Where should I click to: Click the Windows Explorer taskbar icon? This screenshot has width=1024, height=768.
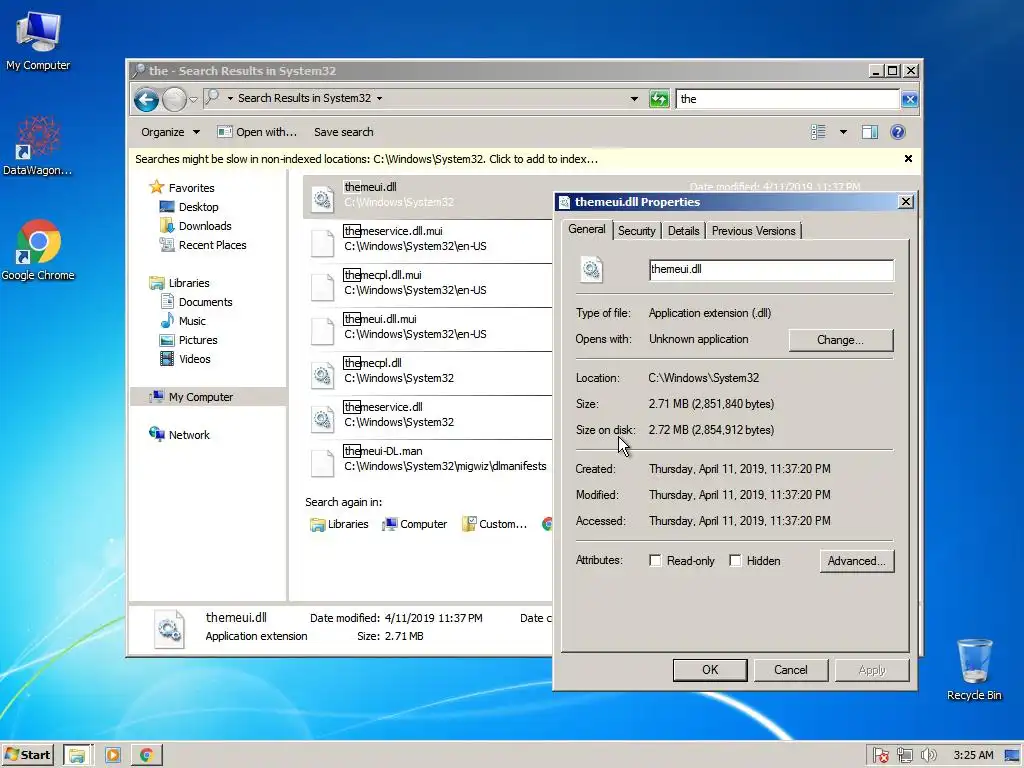78,755
